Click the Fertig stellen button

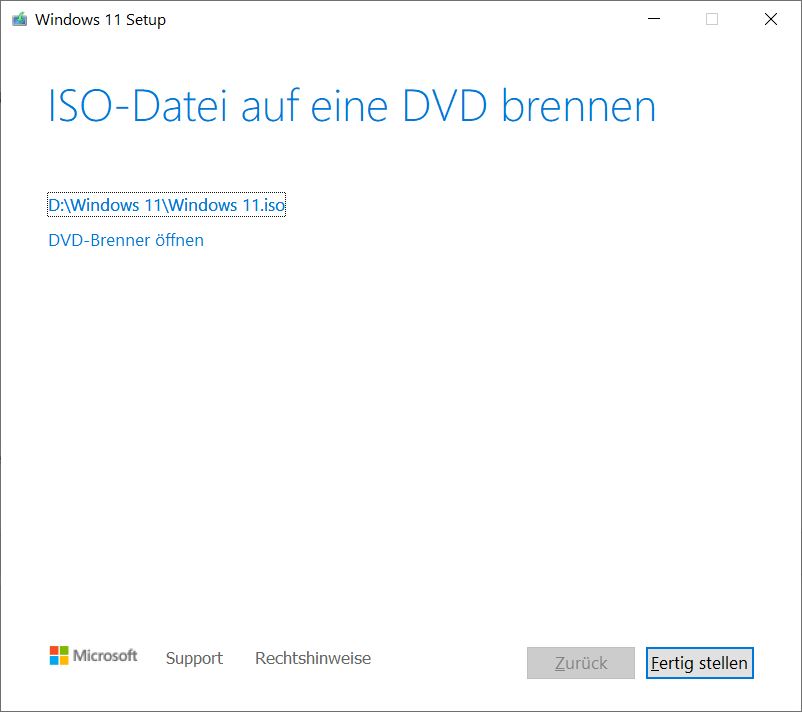[699, 663]
